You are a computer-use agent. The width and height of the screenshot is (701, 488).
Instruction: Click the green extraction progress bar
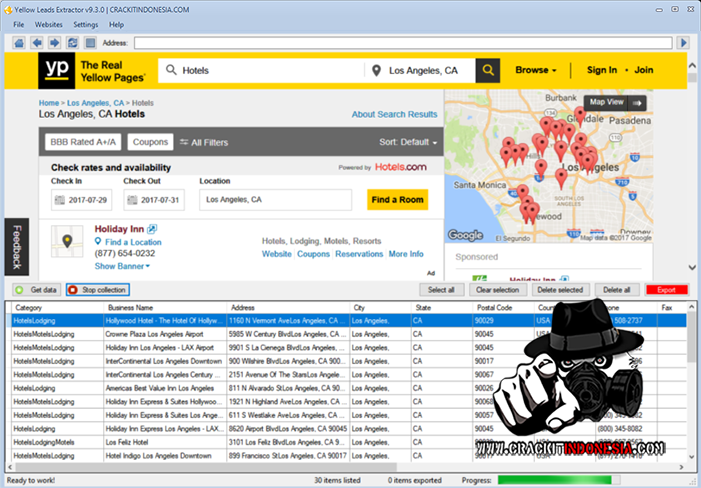click(x=584, y=480)
